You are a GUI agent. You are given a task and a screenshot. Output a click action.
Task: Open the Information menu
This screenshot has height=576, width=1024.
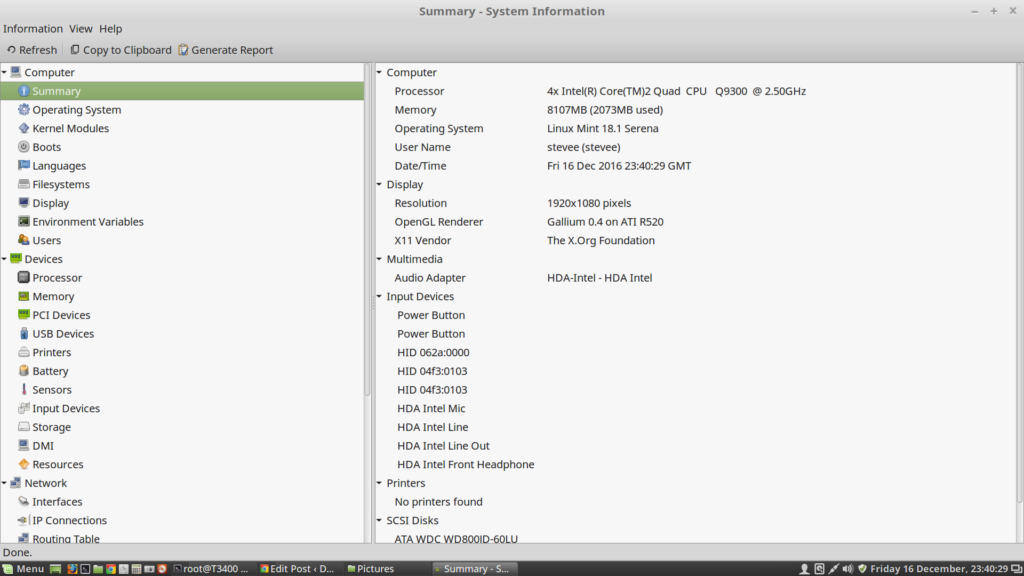click(x=33, y=29)
